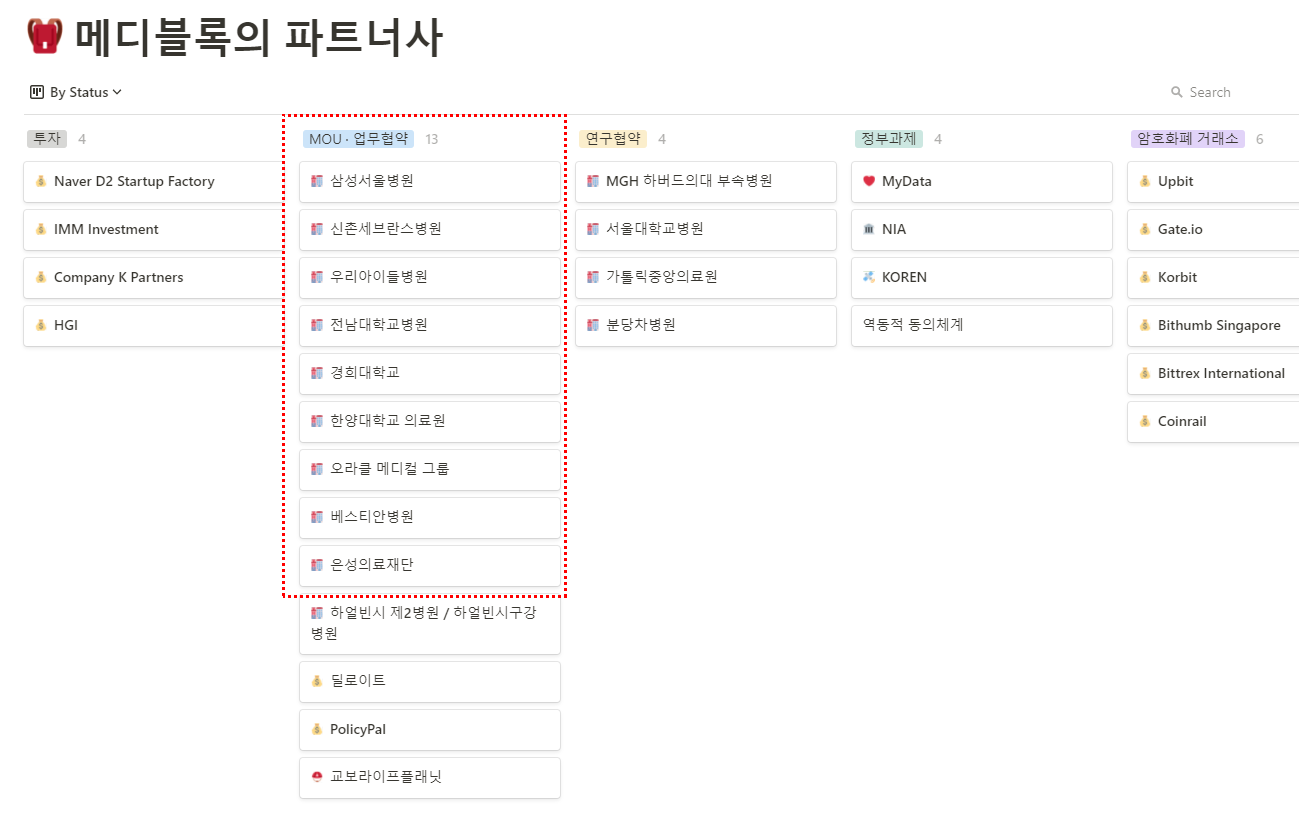Click the money bag icon on Coinrail
1299x813 pixels.
click(1145, 421)
